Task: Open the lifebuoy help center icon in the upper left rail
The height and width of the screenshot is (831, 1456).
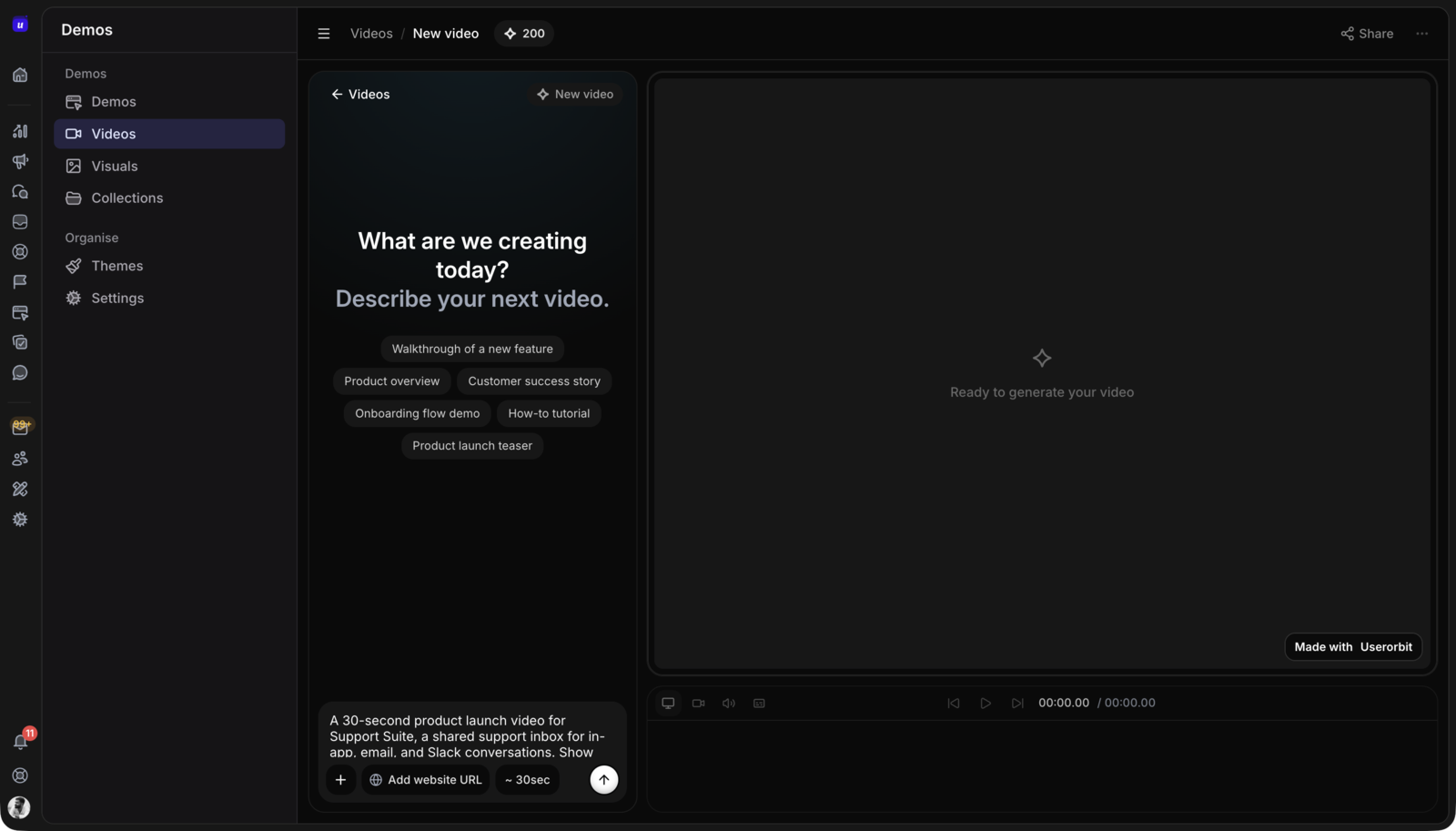Action: pos(20,251)
